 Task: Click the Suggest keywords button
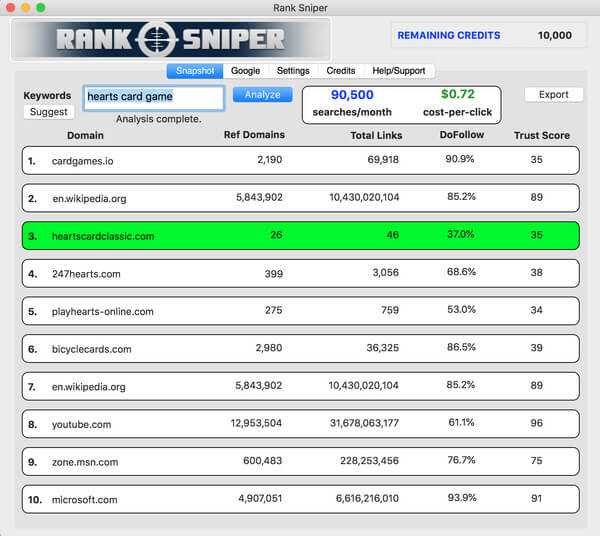49,112
